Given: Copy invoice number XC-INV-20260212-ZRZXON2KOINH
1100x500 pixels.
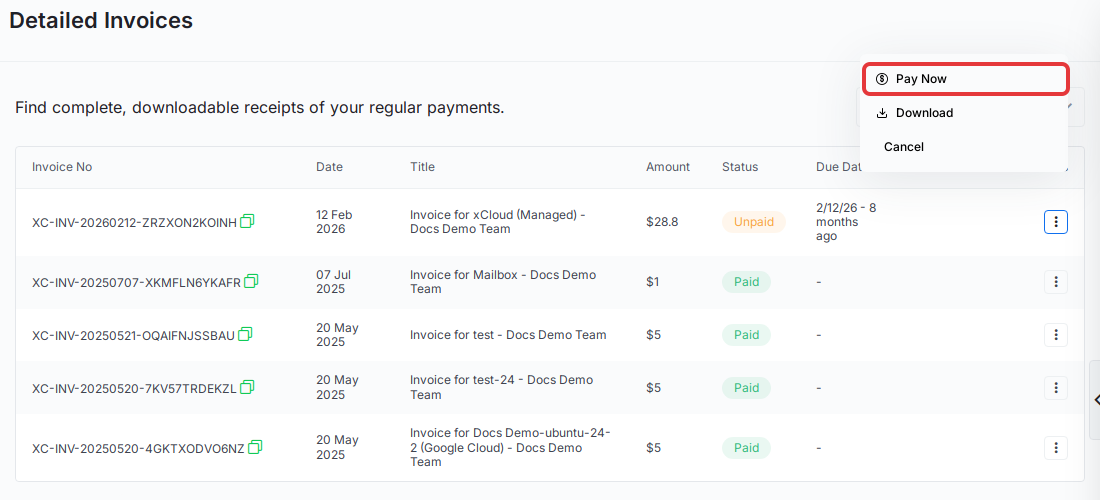Looking at the screenshot, I should point(247,221).
